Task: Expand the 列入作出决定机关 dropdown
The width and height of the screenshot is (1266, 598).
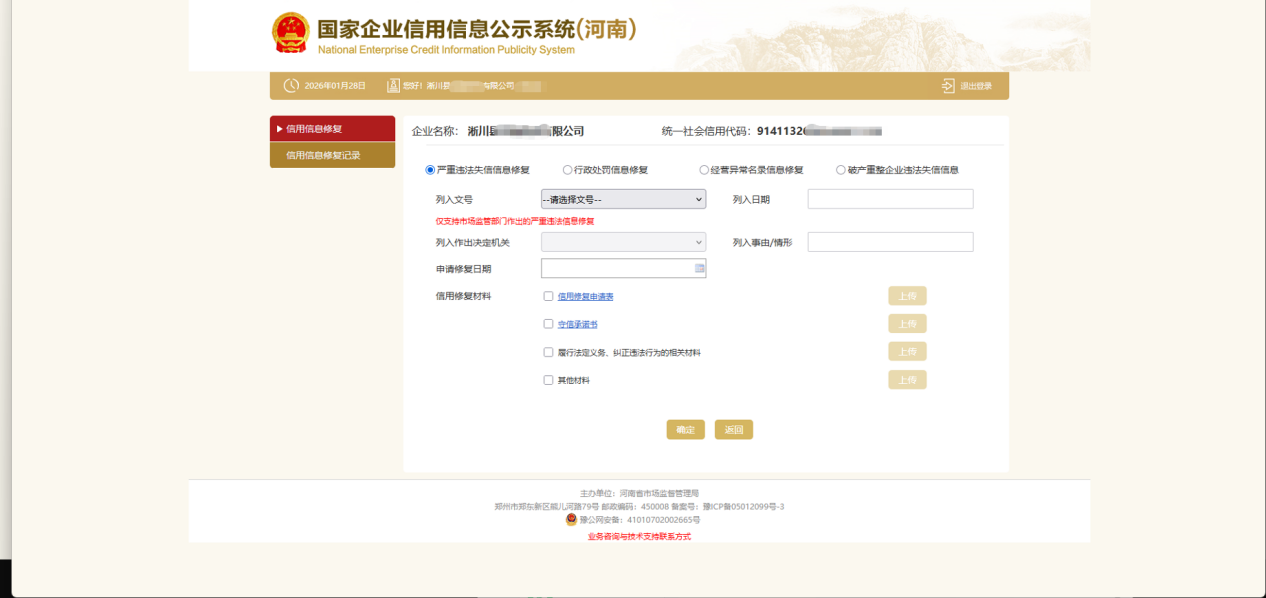Action: point(623,242)
